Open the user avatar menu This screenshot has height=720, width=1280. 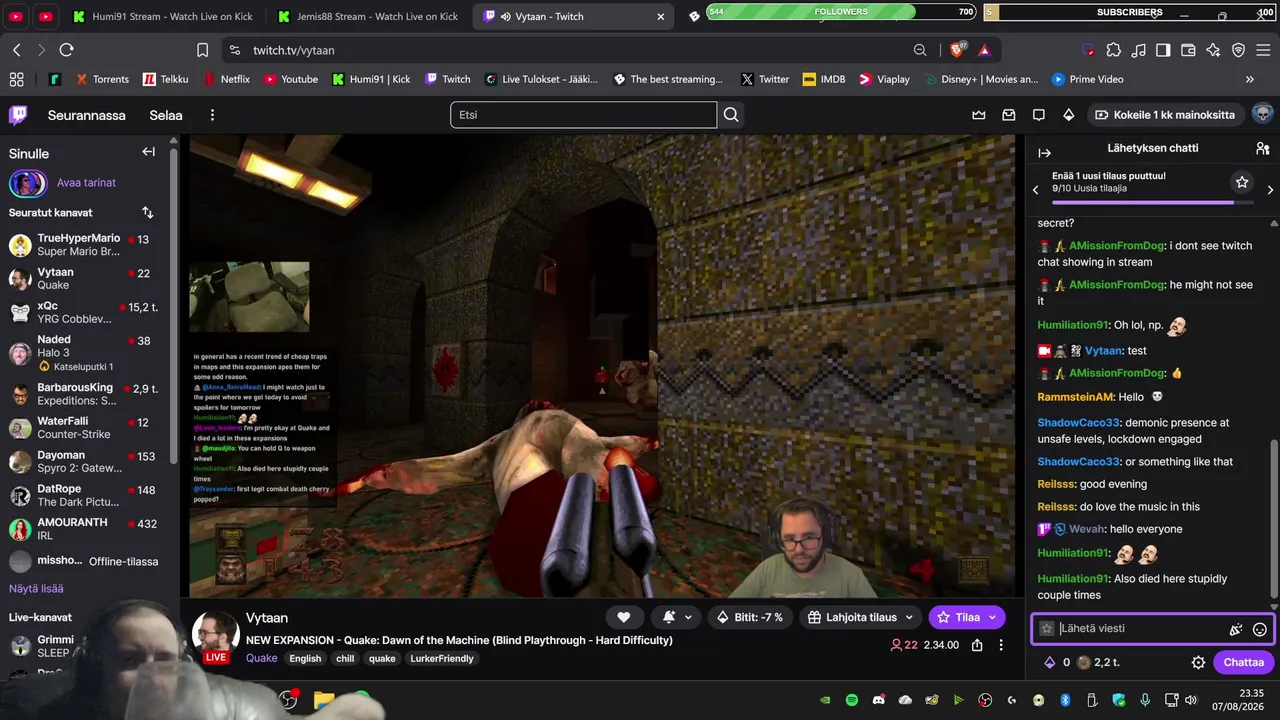1262,114
